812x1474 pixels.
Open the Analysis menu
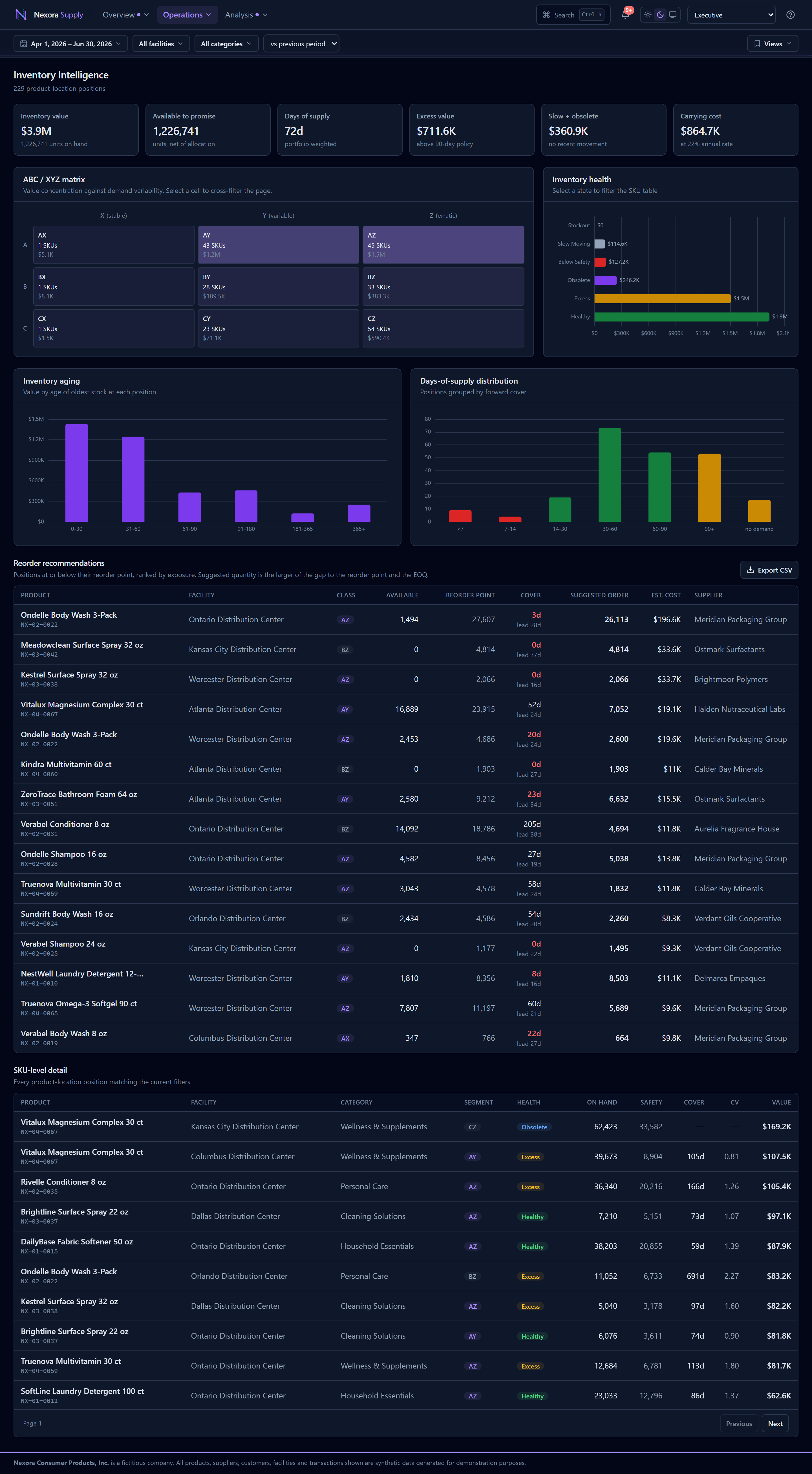(246, 15)
